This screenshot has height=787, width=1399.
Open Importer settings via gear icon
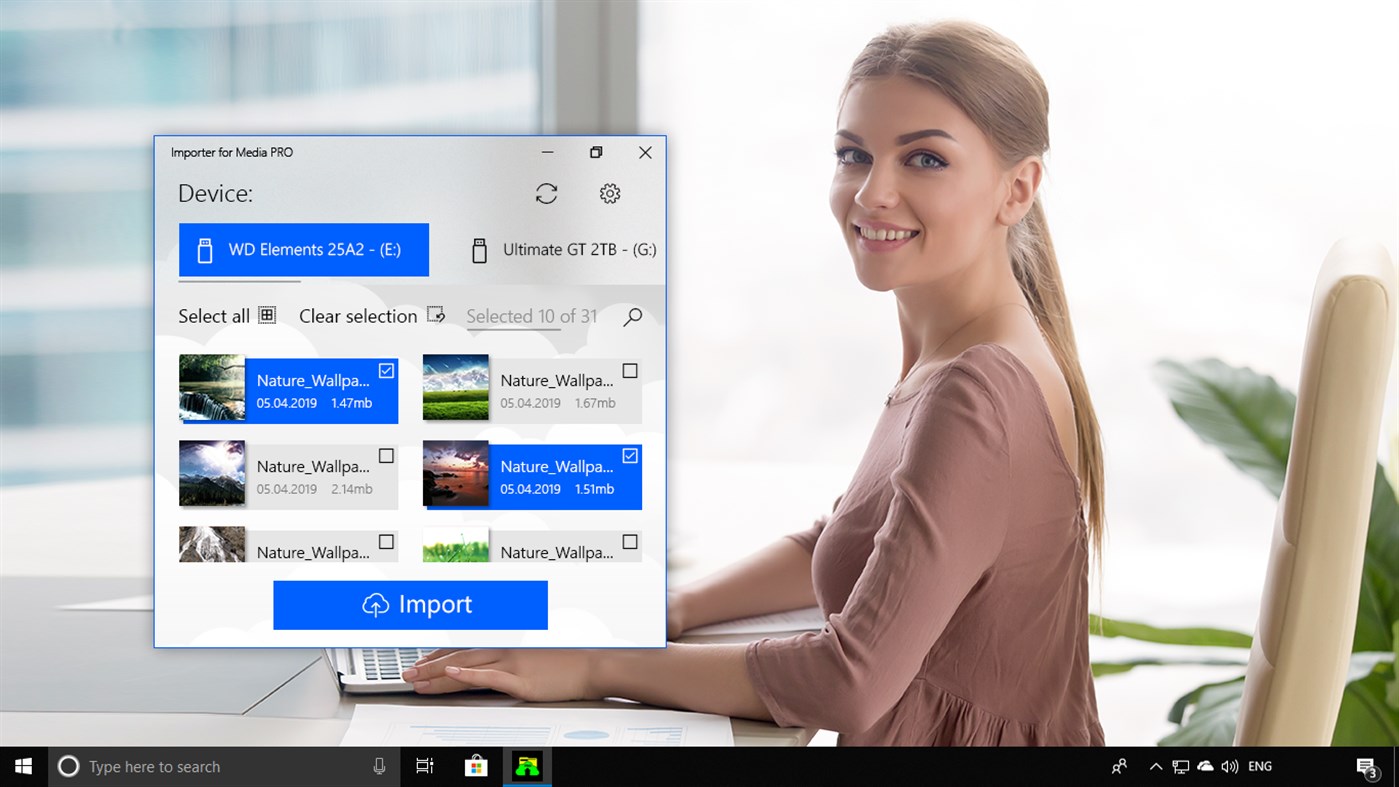[x=610, y=193]
